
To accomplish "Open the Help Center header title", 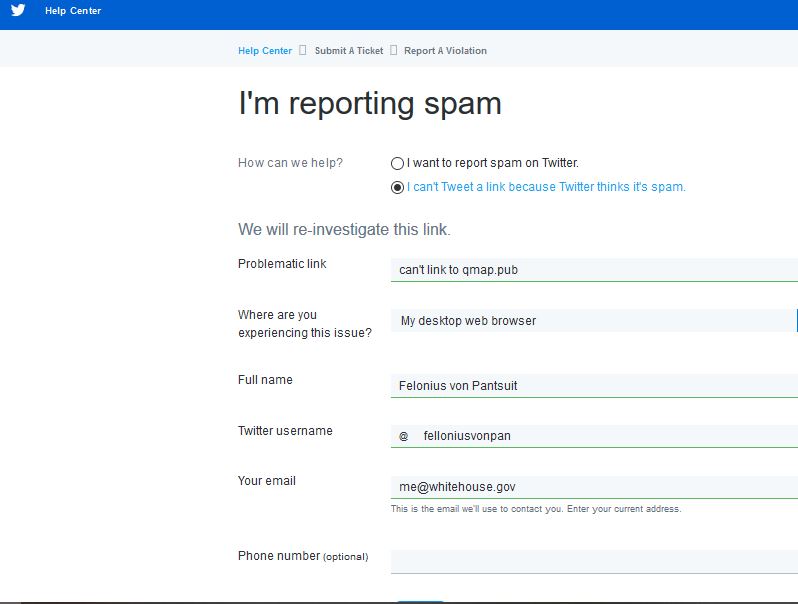I will click(x=73, y=11).
